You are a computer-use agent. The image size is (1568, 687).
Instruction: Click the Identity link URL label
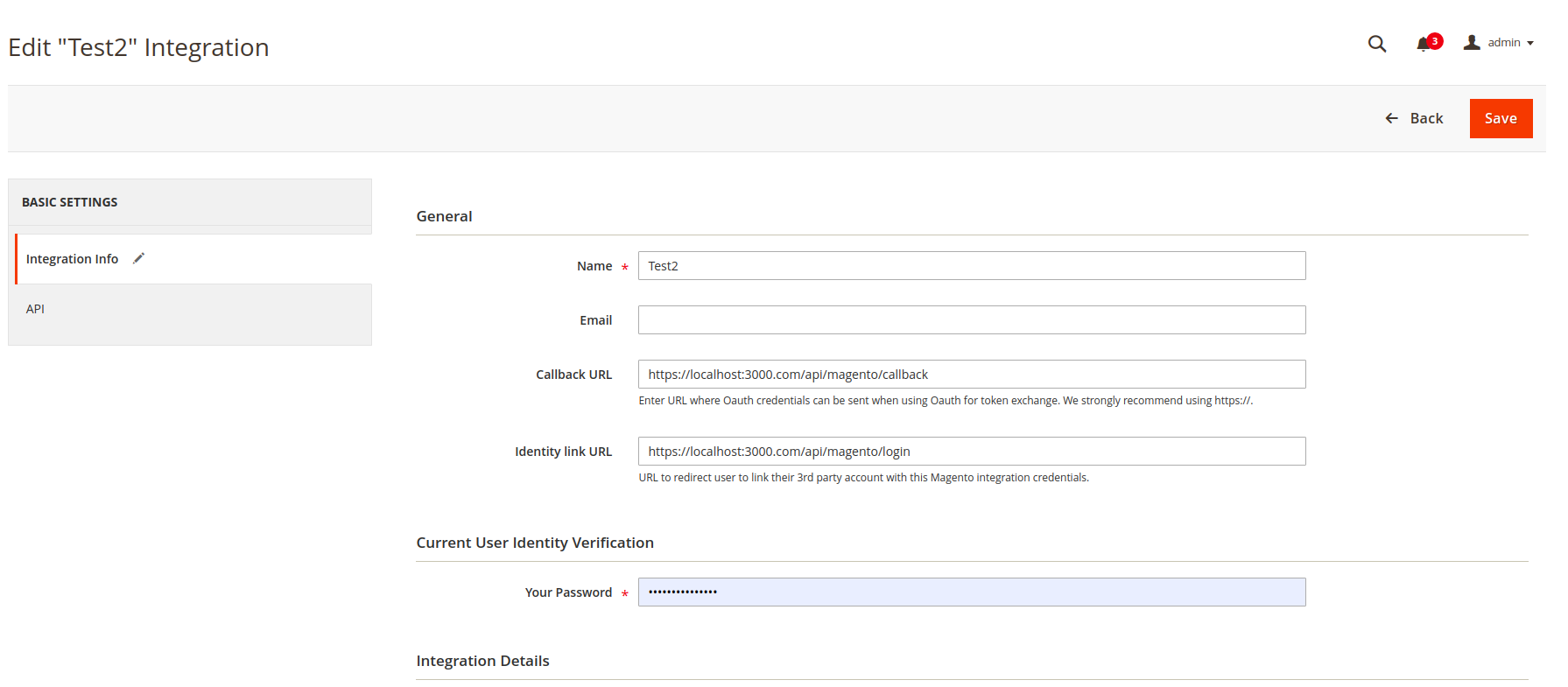click(x=563, y=452)
